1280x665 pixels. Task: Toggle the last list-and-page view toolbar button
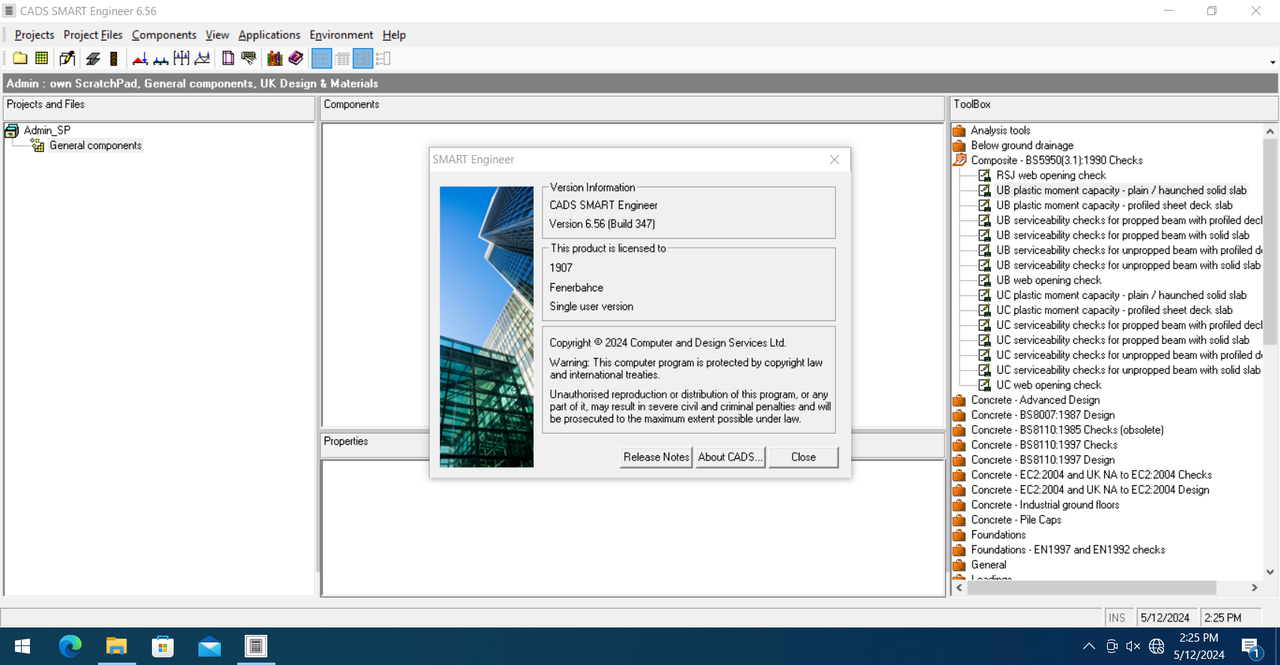tap(383, 59)
